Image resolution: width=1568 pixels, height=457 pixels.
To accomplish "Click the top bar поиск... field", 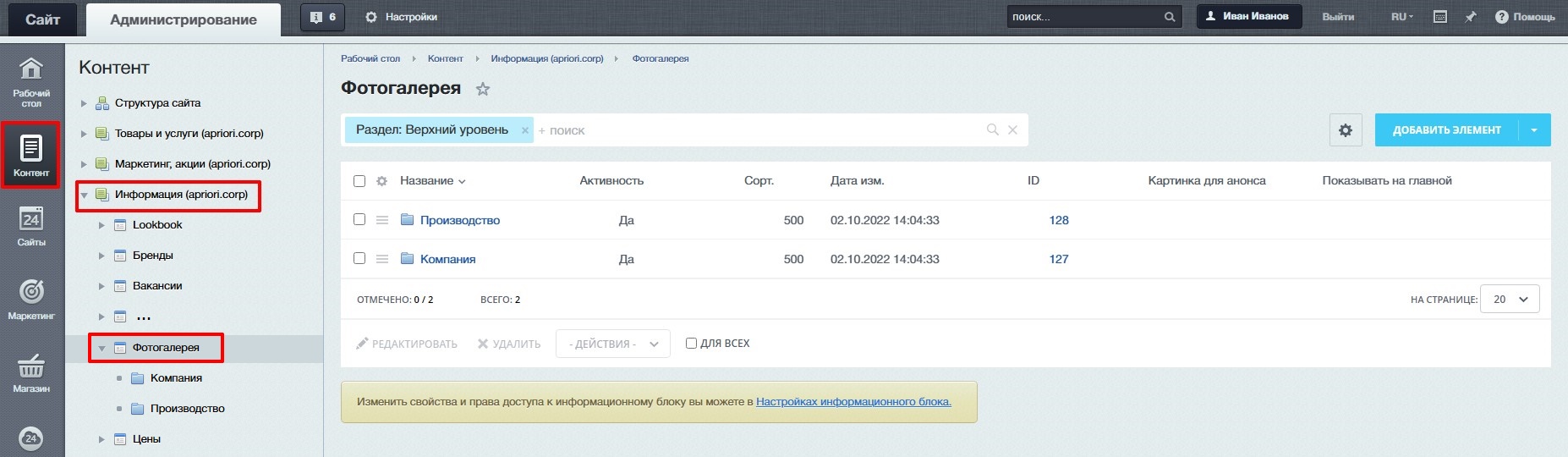I will [x=1084, y=17].
